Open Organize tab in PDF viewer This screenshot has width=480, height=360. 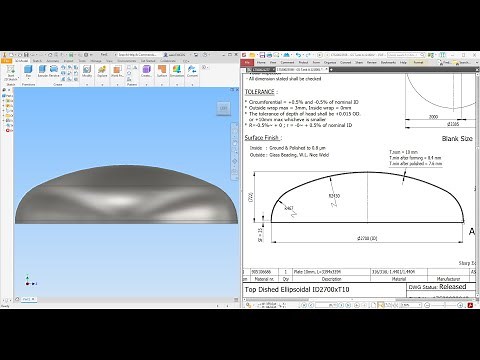tap(330, 62)
